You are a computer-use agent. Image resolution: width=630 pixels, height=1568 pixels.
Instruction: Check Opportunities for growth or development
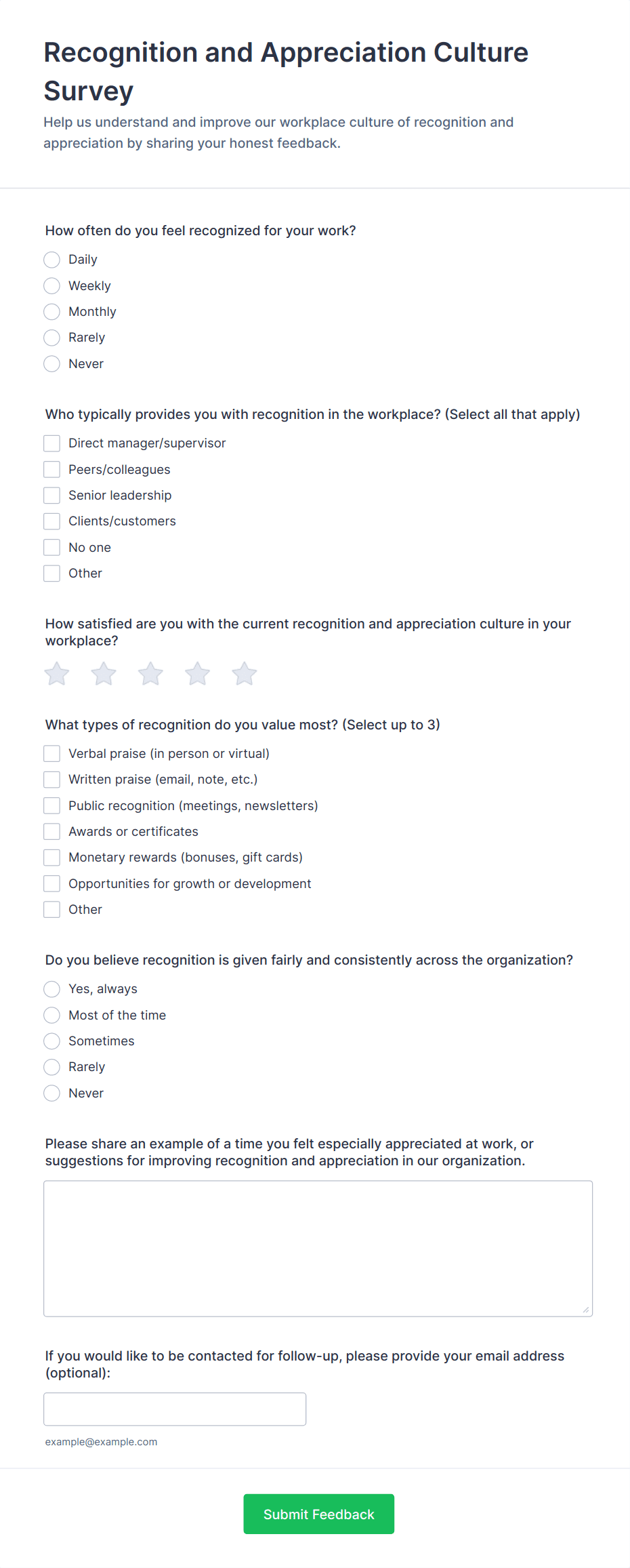[51, 883]
